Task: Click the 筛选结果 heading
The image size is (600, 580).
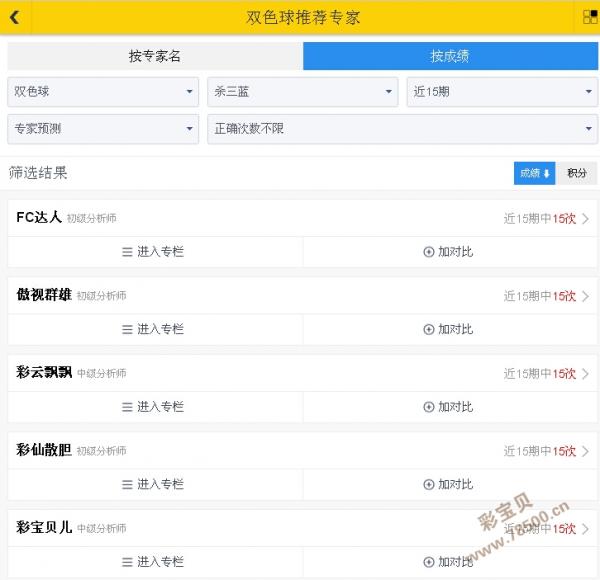Action: coord(38,173)
